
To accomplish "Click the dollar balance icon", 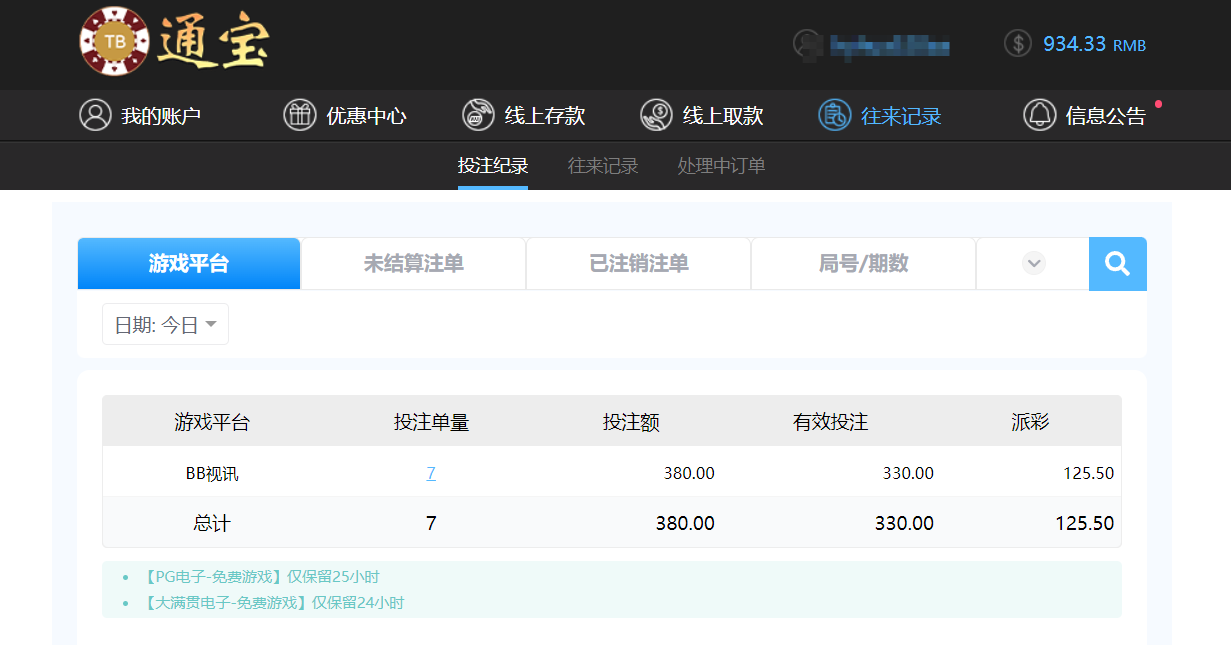I will [1017, 43].
